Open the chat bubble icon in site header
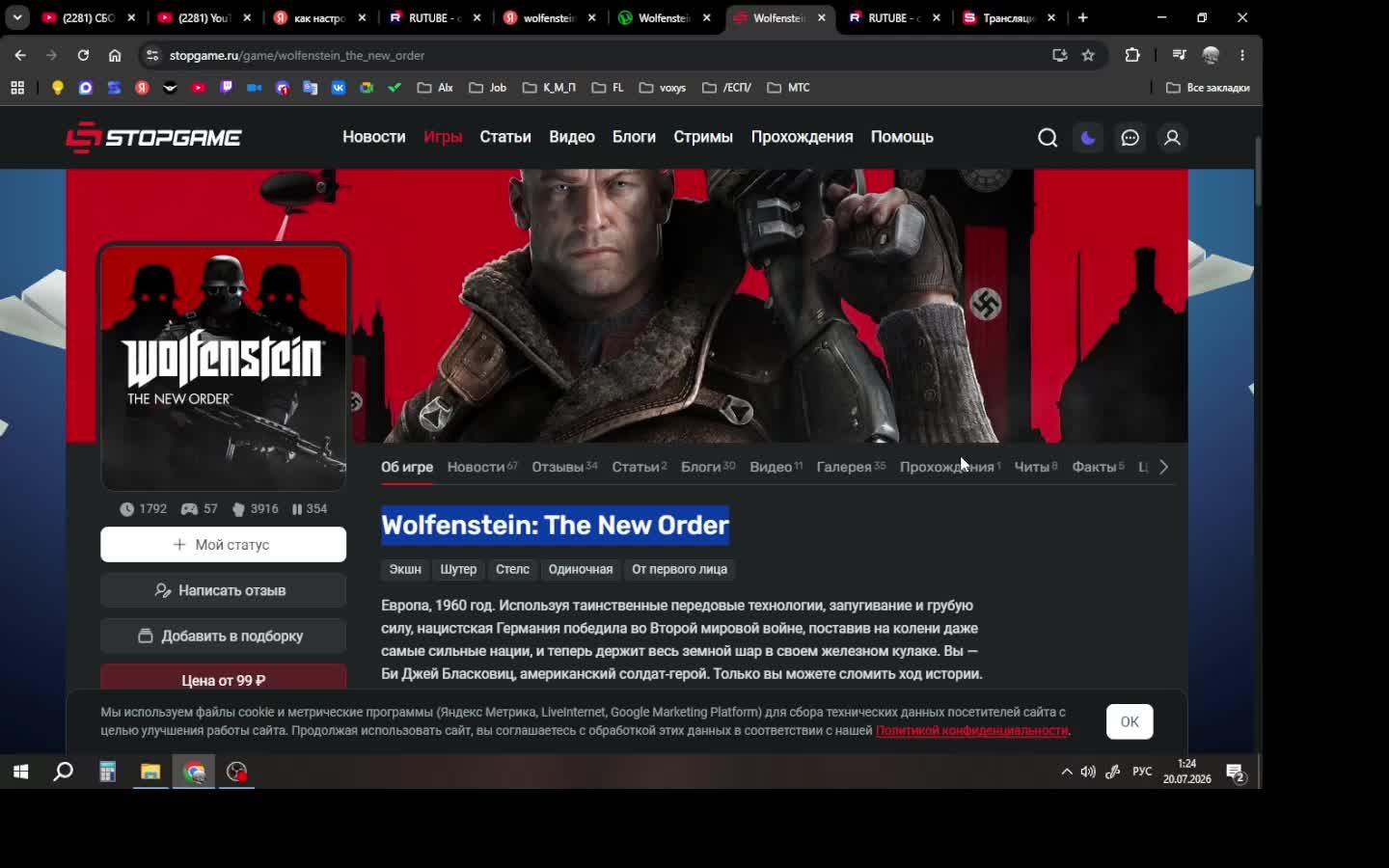The width and height of the screenshot is (1389, 868). click(1130, 138)
